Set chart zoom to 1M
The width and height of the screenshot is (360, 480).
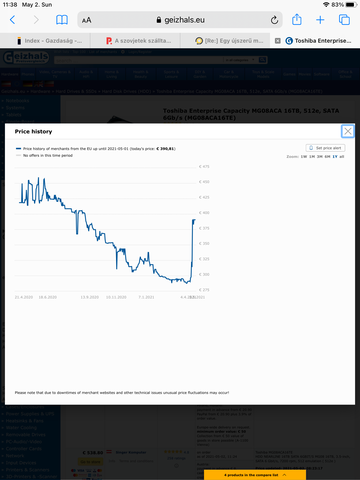[312, 156]
